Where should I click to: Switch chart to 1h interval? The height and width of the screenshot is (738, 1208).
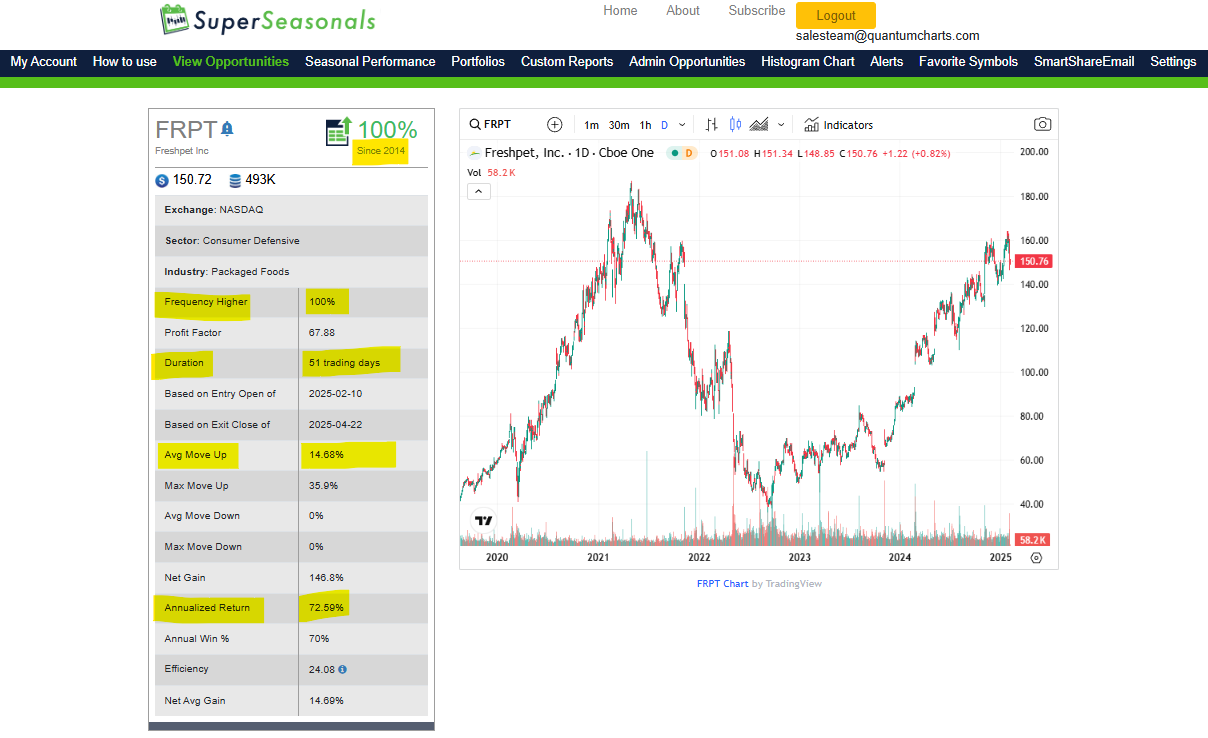646,125
